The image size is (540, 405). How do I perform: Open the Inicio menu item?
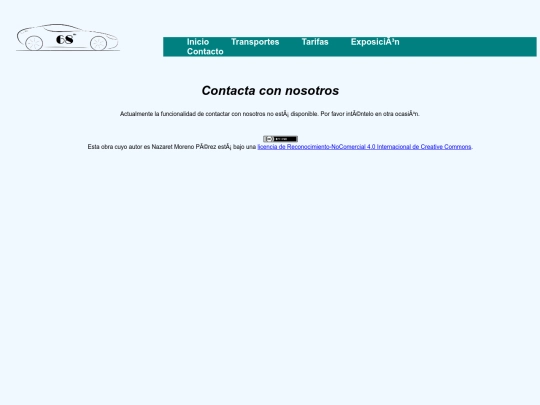coord(198,42)
